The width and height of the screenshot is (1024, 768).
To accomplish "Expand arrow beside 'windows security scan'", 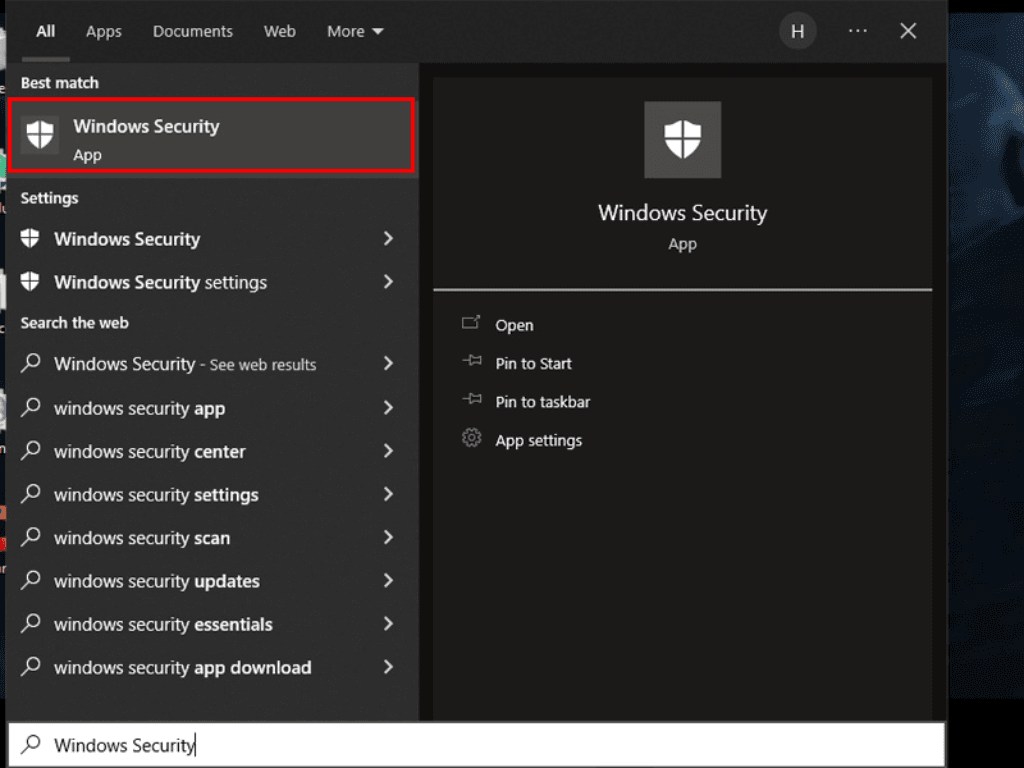I will coord(388,538).
